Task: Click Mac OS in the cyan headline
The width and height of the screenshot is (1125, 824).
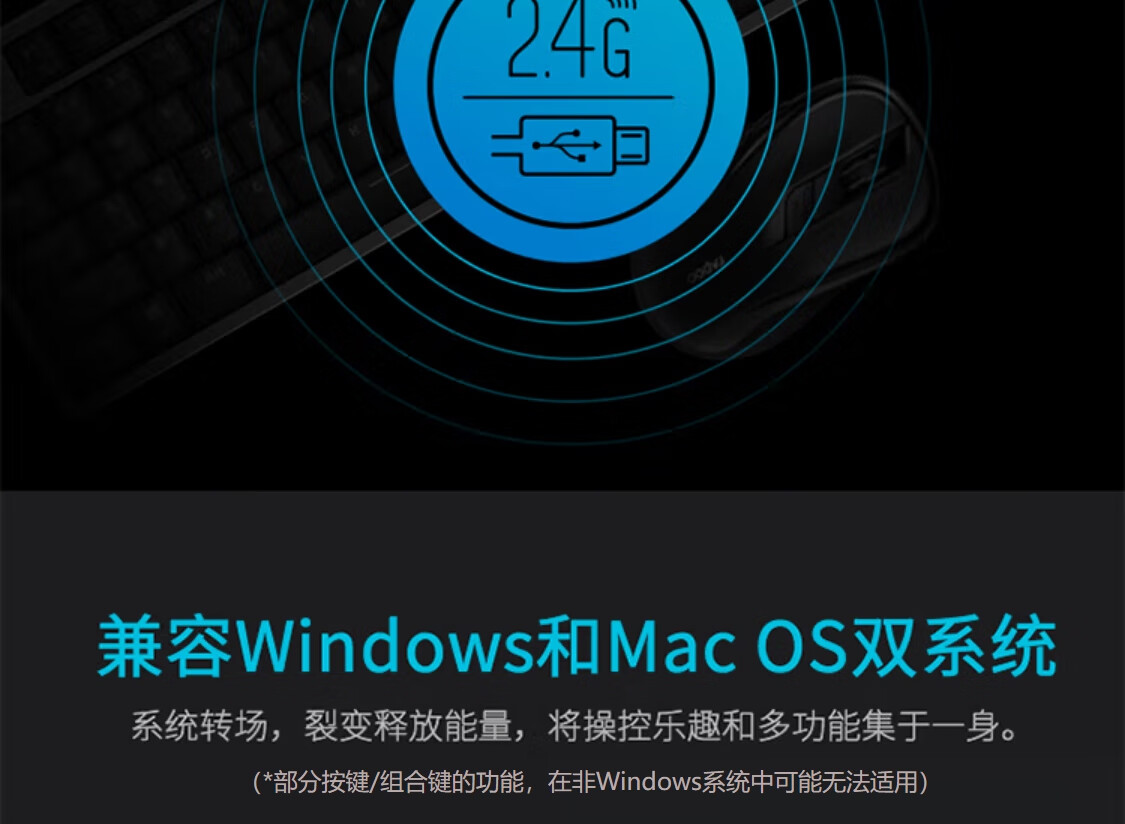Action: (728, 645)
